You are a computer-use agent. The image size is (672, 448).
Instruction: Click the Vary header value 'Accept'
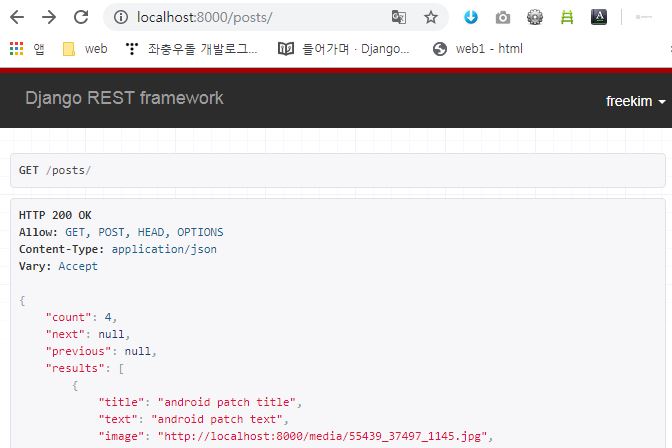78,266
